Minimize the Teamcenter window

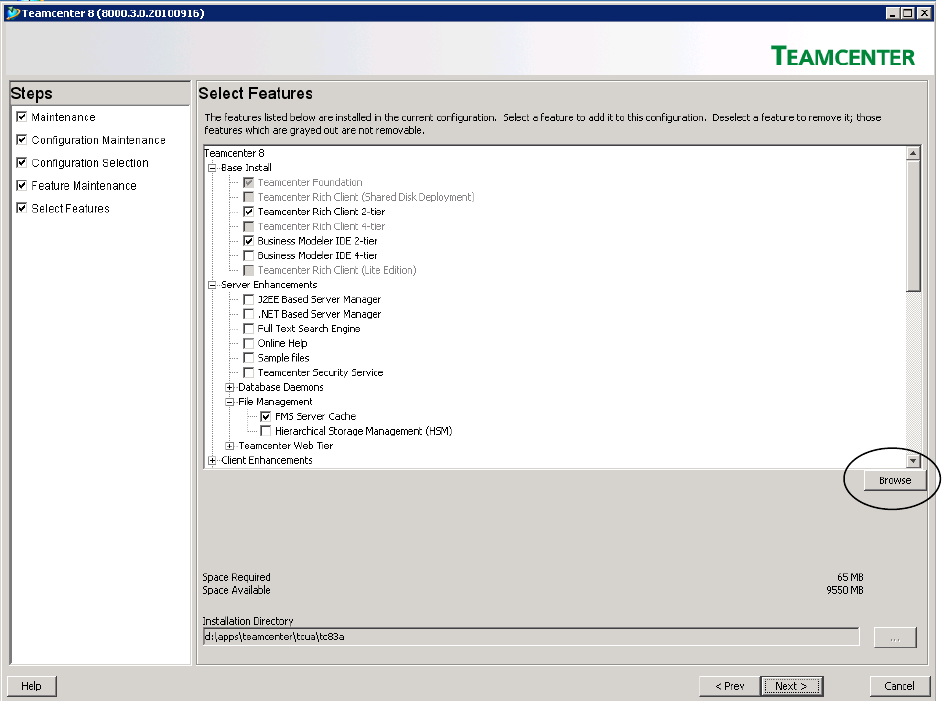click(893, 13)
